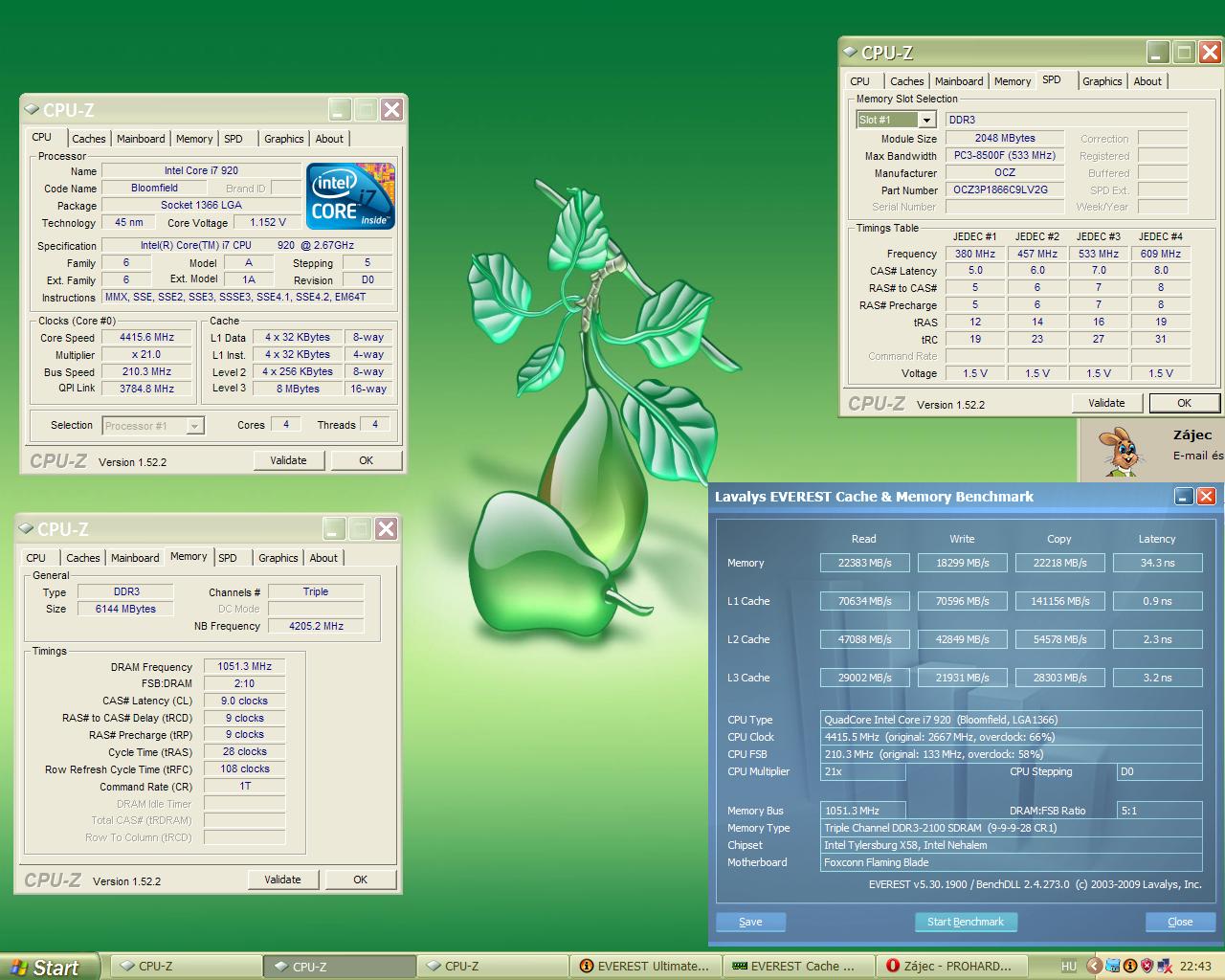
Task: Click the blue folder-like tray icon
Action: tap(1112, 966)
